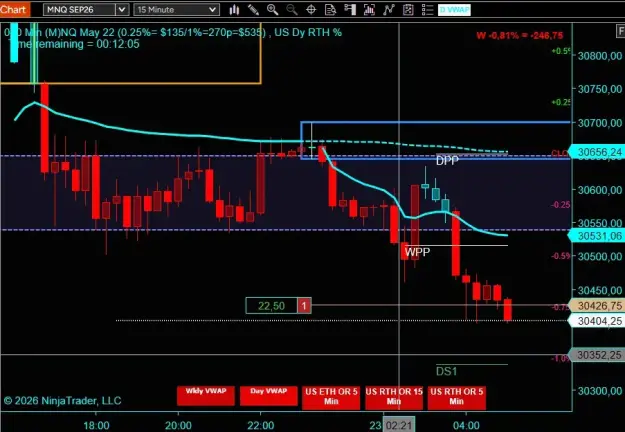
Task: Click the NinjaTrader, LLC copyright text
Action: (63, 401)
